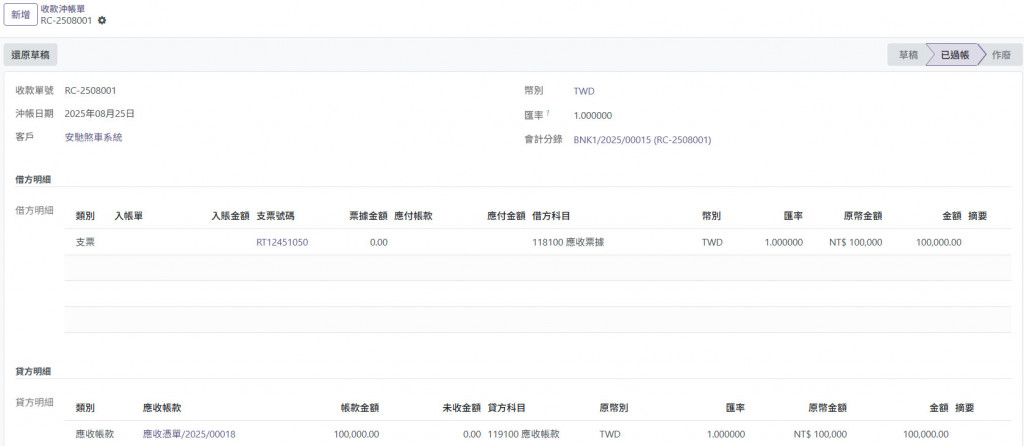This screenshot has height=446, width=1024.
Task: Open receivable 應收憑單/2025/00018 link
Action: point(189,434)
